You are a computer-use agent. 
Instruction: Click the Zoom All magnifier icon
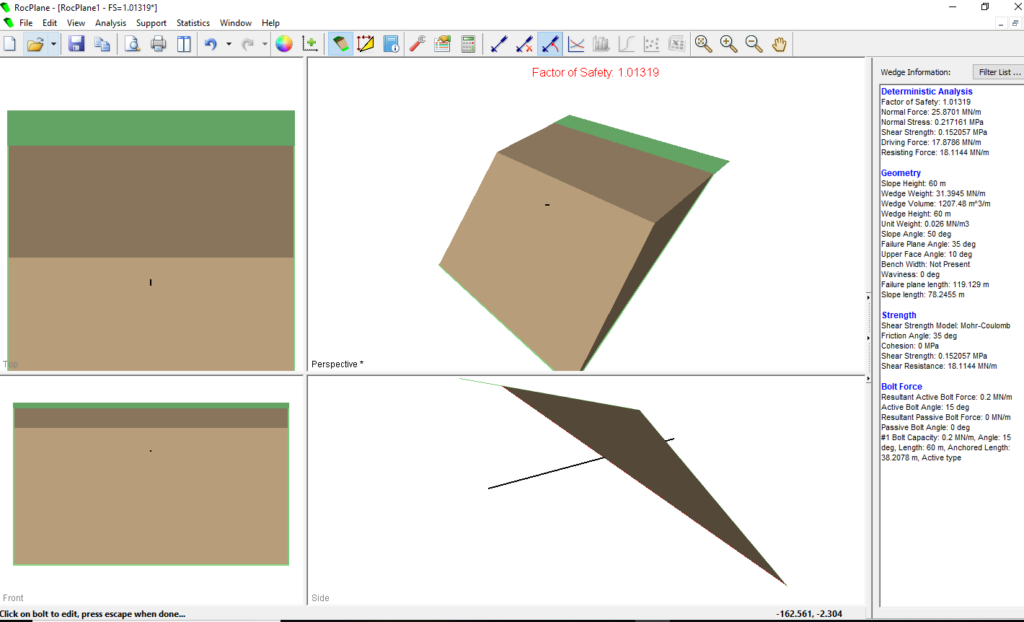[x=703, y=44]
